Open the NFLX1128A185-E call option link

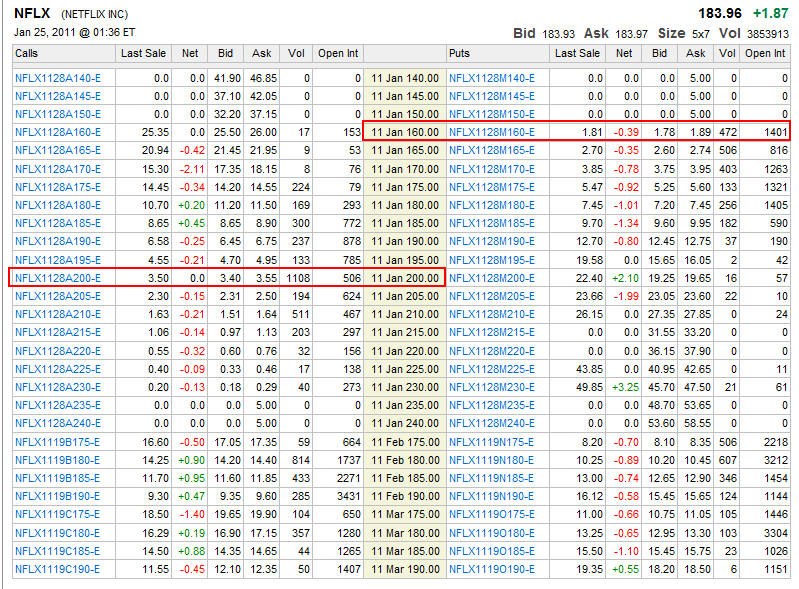(57, 222)
